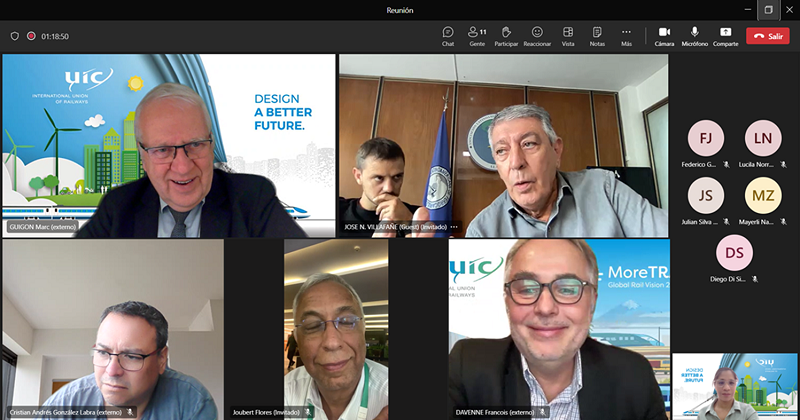
Task: Change layout via Vista menu
Action: [x=567, y=35]
